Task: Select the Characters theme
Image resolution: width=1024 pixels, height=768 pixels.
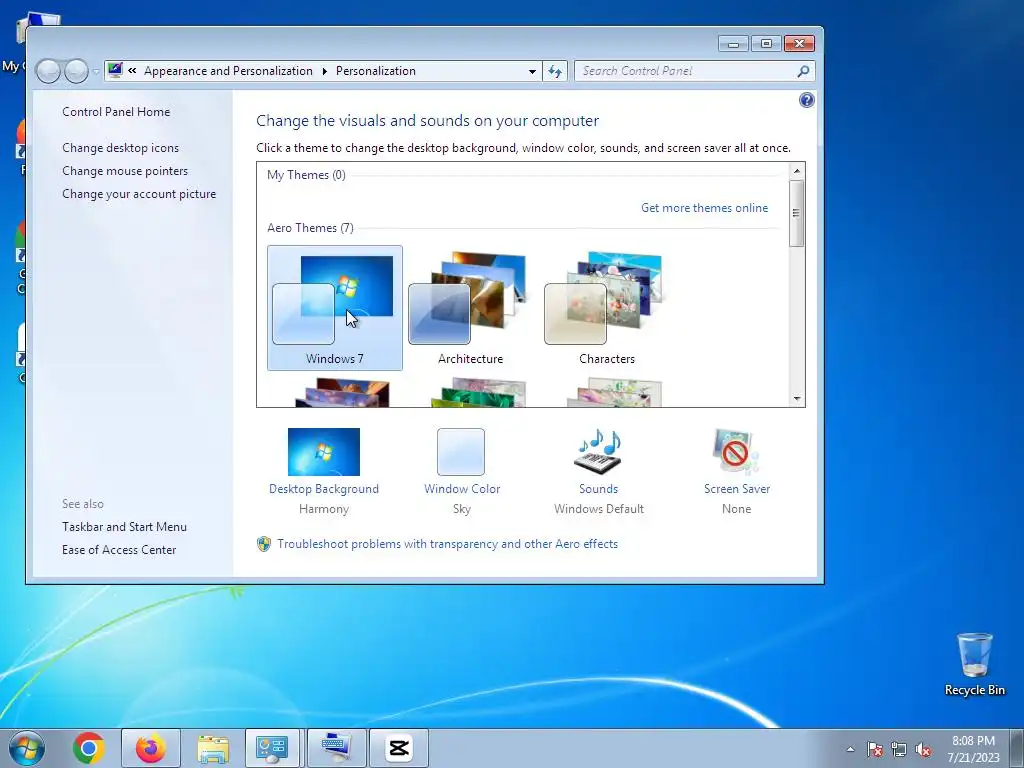Action: pos(607,308)
